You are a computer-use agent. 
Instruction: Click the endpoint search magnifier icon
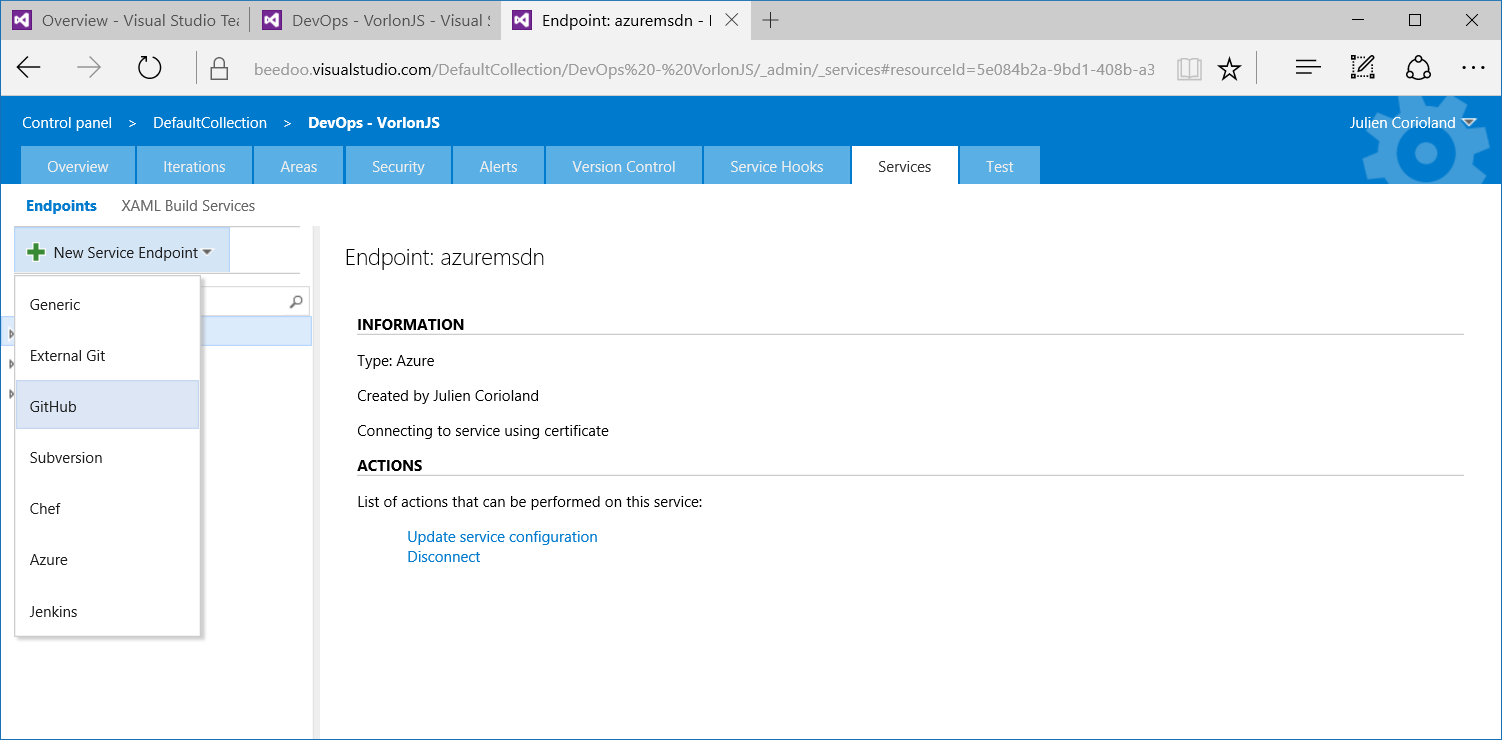tap(296, 300)
